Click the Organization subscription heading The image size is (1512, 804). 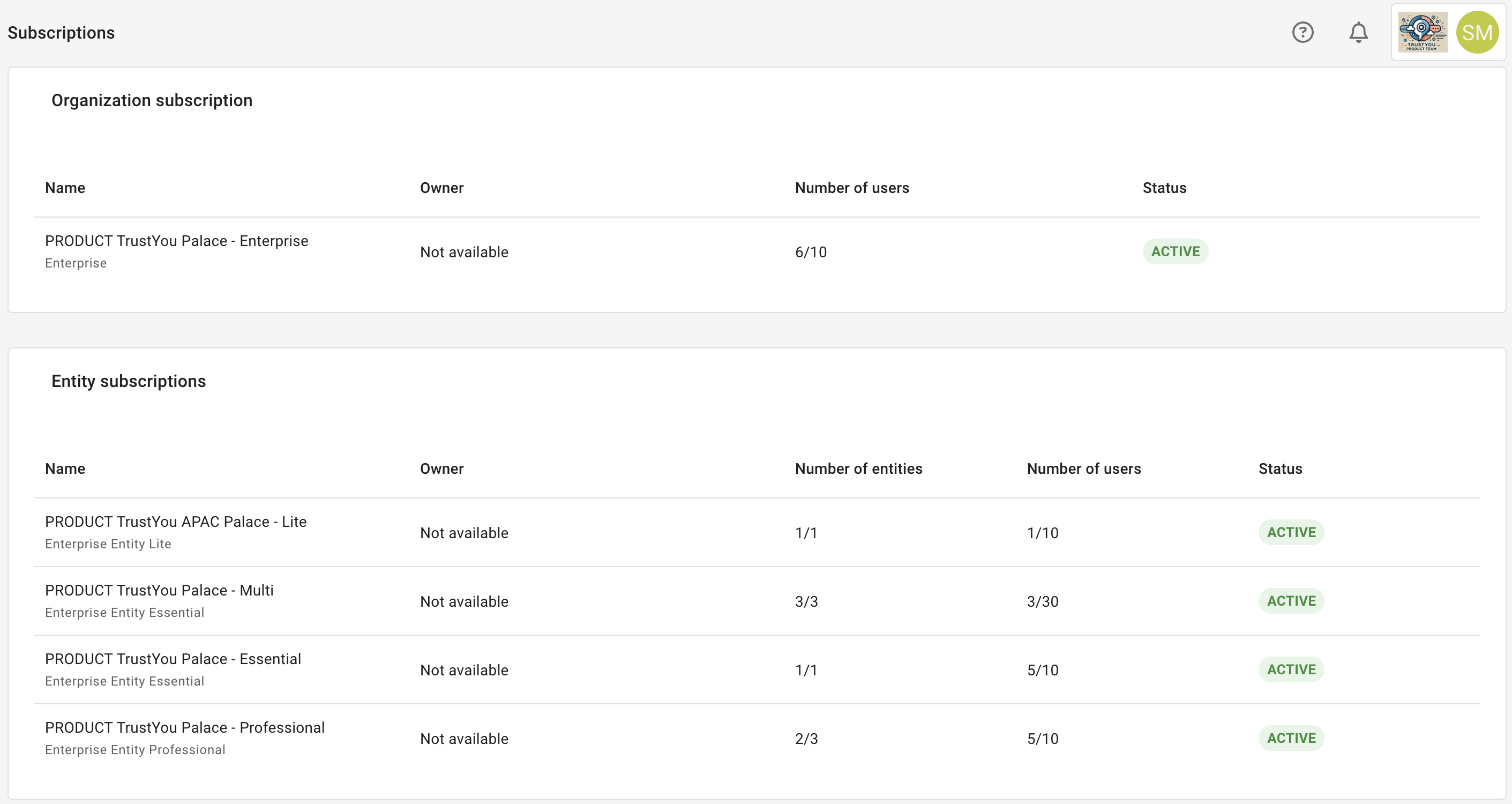(x=152, y=100)
